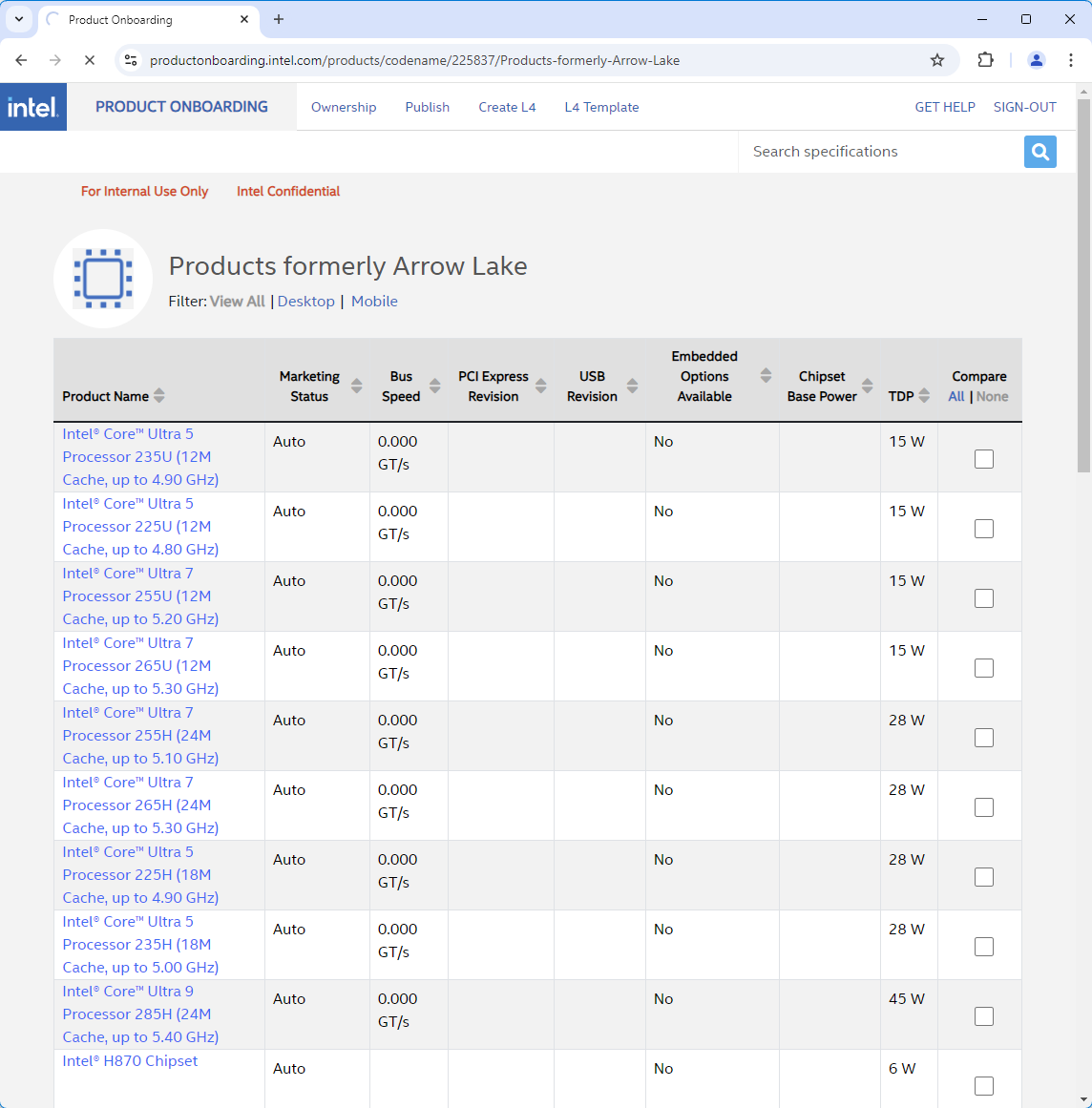
Task: Open Core Ultra 7 Processor 255U link
Action: click(140, 596)
